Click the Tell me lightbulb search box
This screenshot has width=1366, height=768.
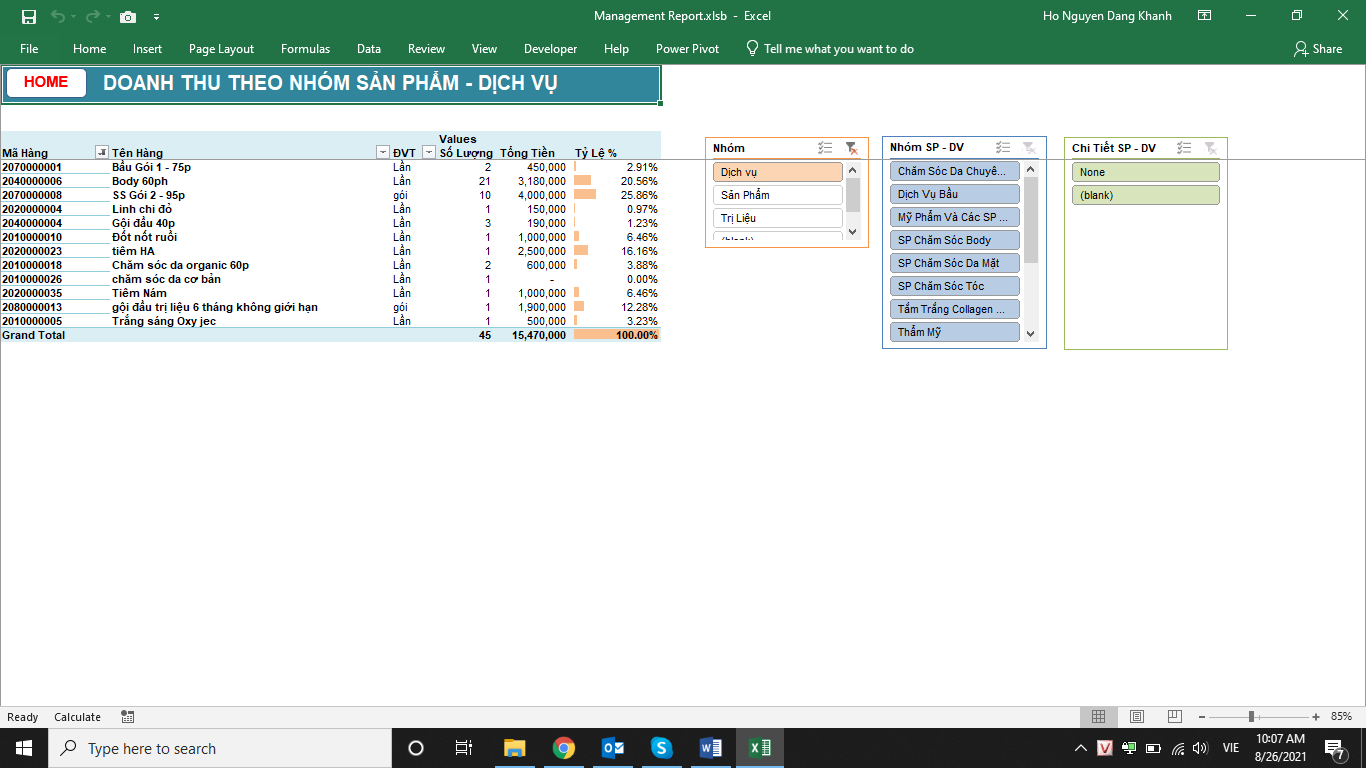click(830, 48)
